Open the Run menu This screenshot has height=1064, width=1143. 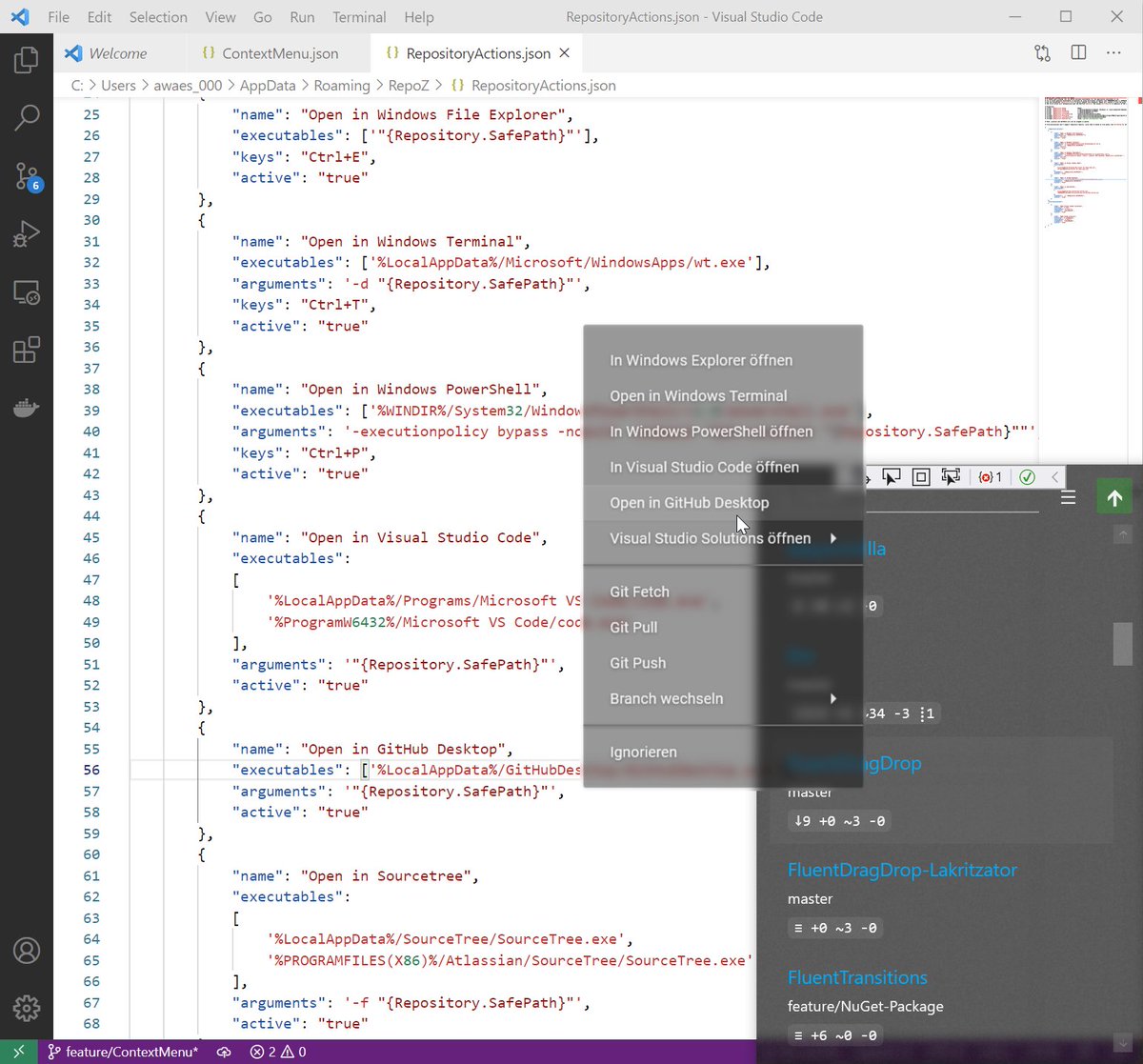coord(302,17)
